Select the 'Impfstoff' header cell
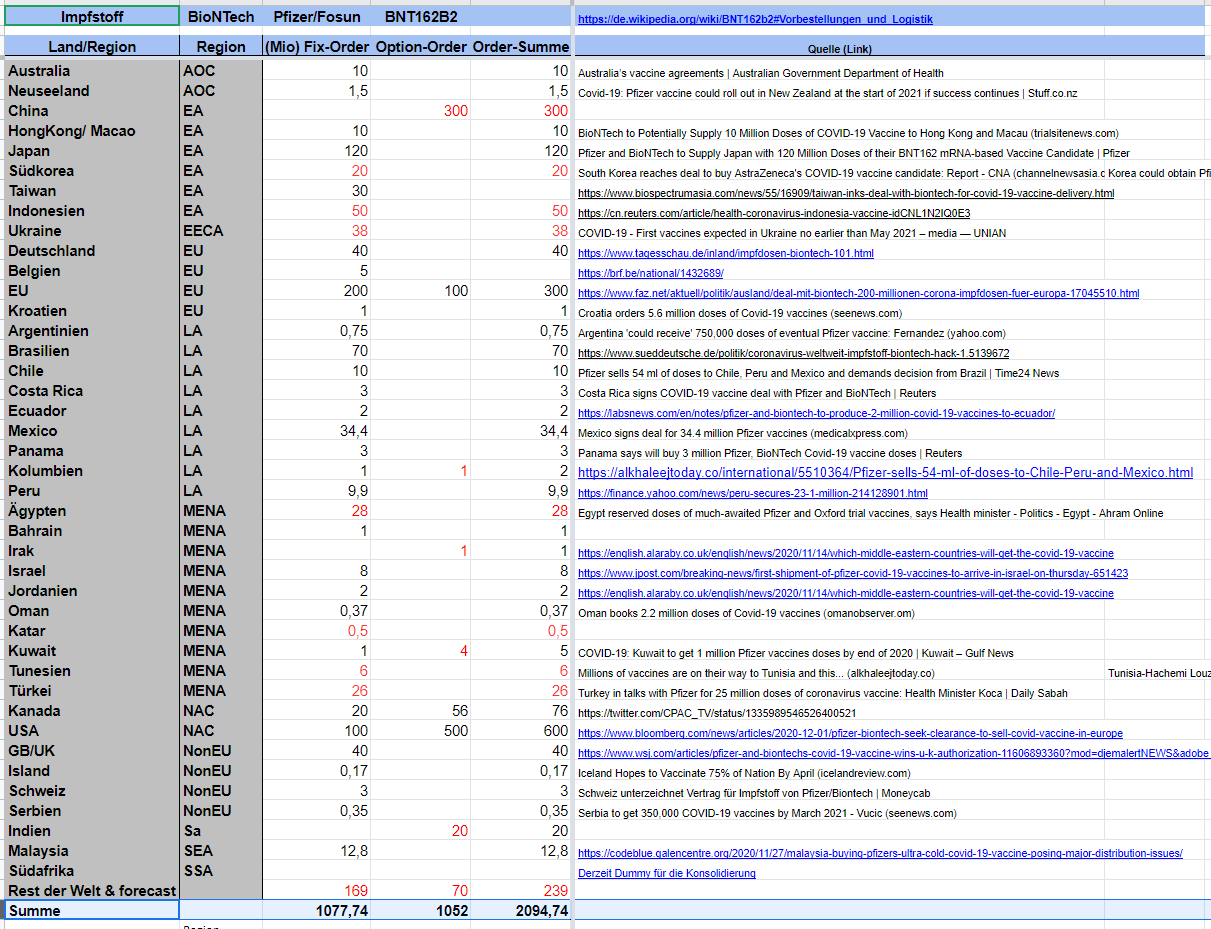The height and width of the screenshot is (929, 1211). coord(92,17)
